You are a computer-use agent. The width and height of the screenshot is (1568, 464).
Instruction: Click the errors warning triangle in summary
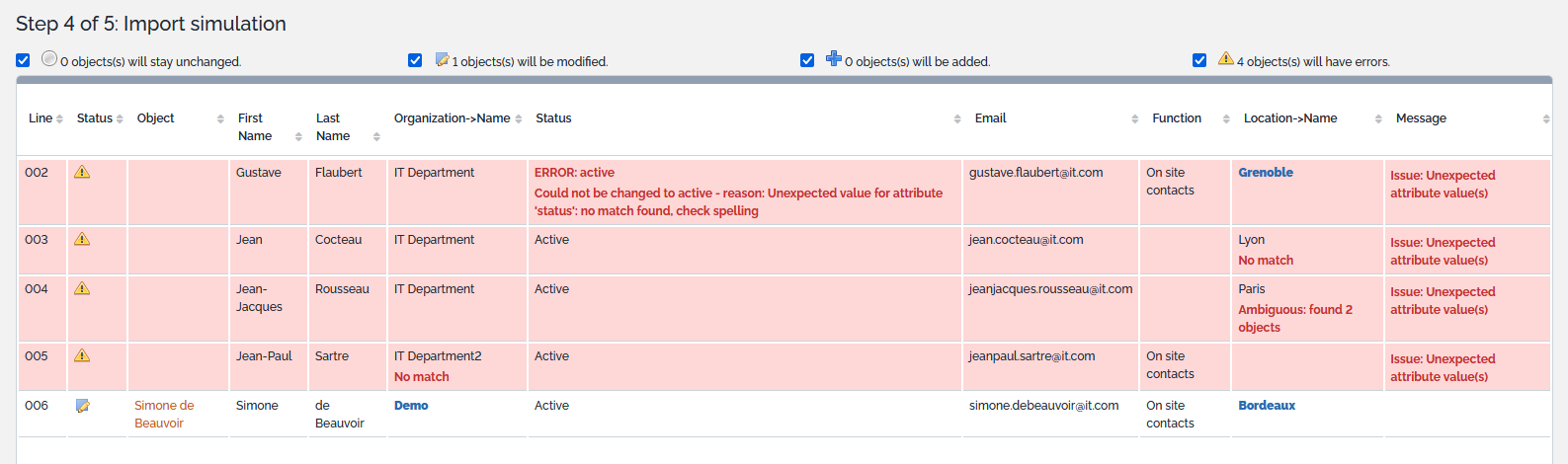click(1225, 59)
